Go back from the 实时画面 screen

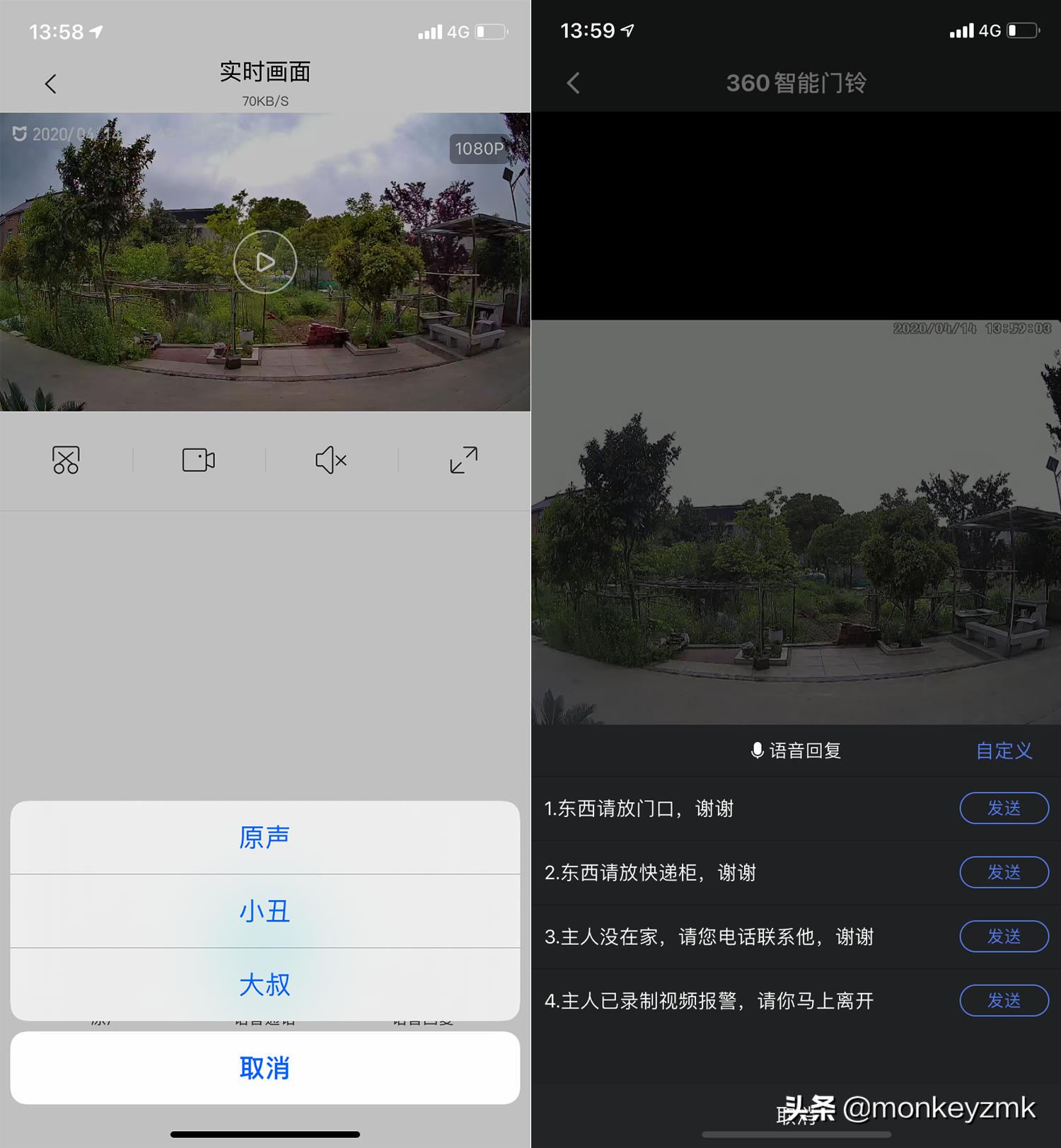tap(50, 84)
